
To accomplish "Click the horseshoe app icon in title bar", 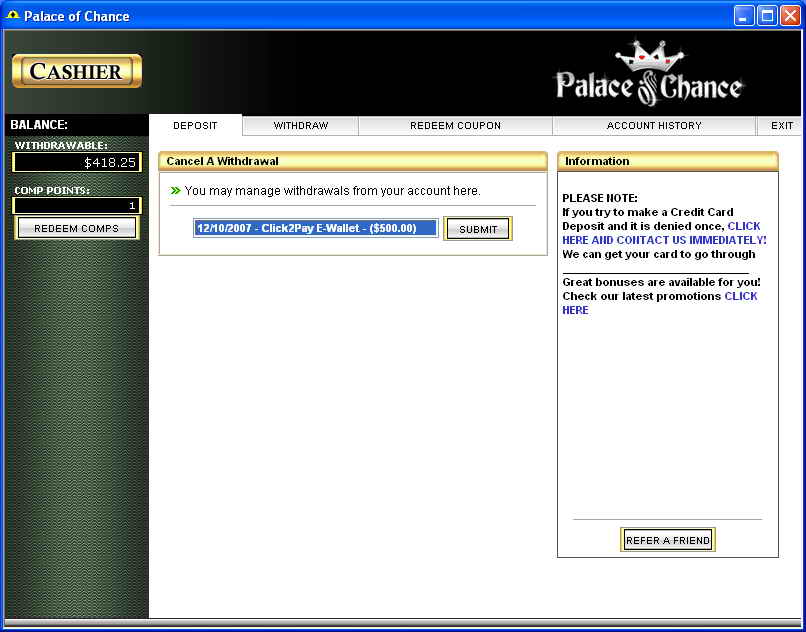I will pyautogui.click(x=13, y=16).
